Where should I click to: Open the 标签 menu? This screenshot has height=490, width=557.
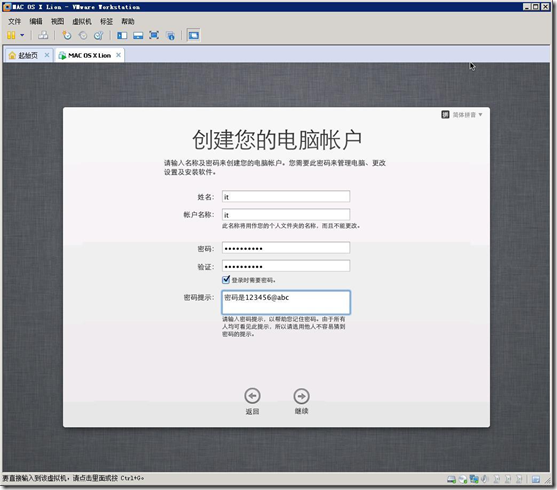tap(106, 21)
